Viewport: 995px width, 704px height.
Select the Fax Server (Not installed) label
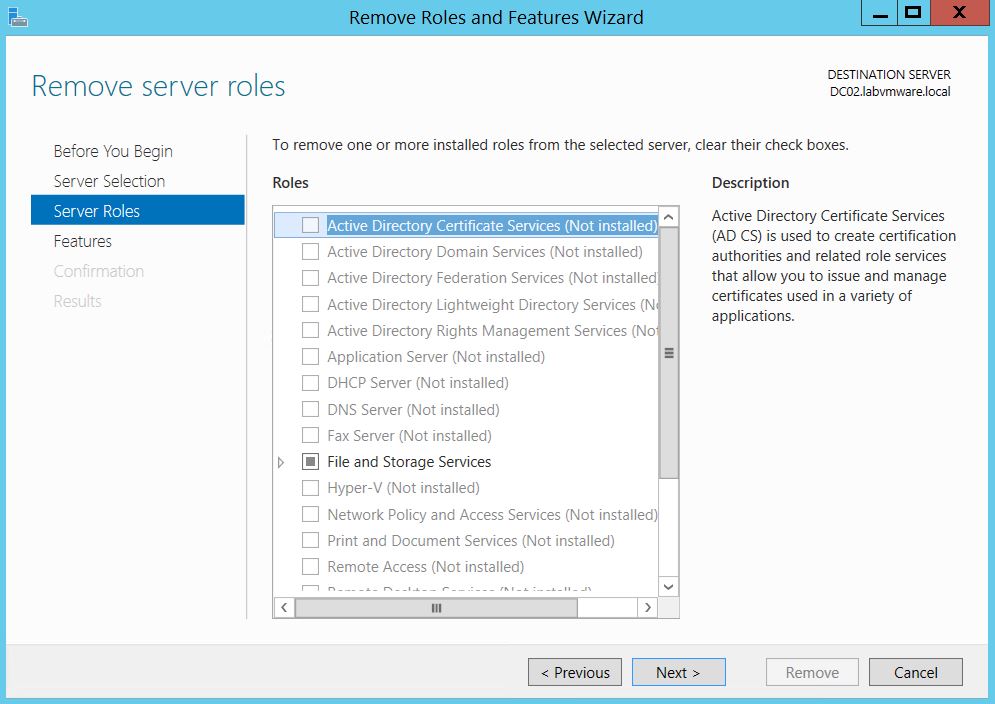pos(409,435)
